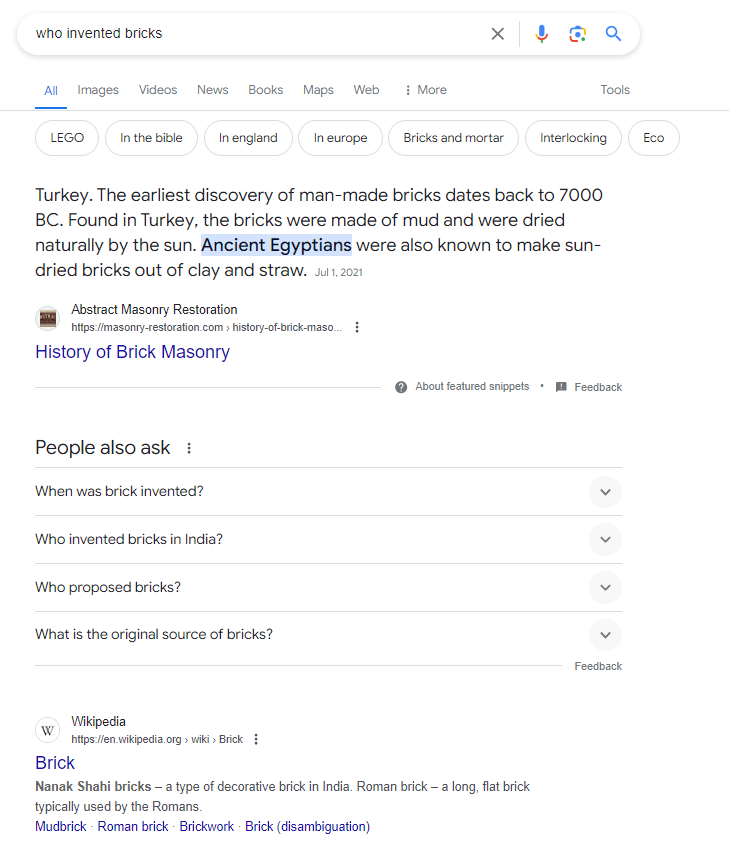Clear the search box with X
Viewport: 729px width, 855px height.
(497, 34)
